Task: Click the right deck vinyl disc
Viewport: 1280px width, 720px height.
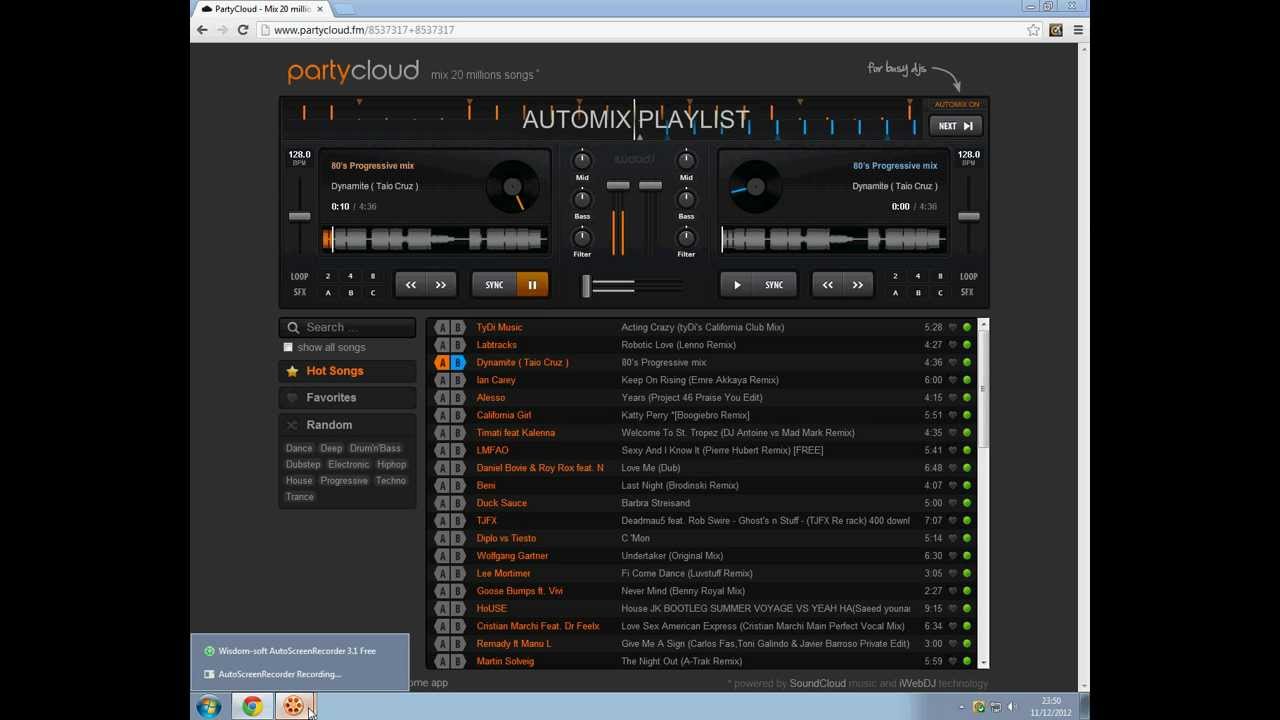Action: coord(755,187)
